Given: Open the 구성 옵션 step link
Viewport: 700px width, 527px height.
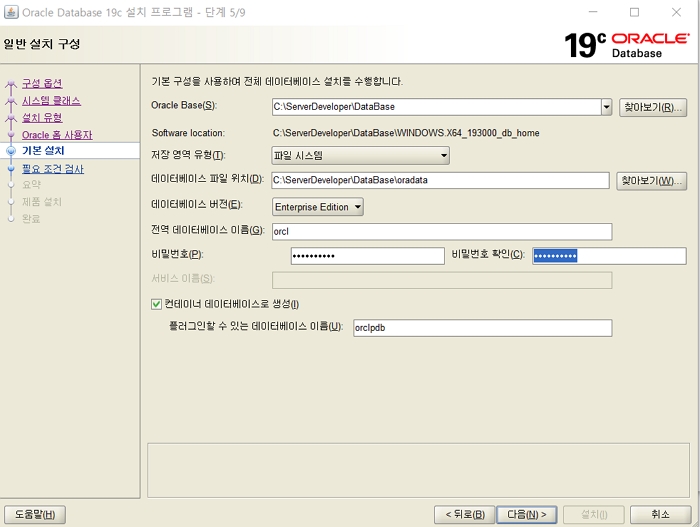Looking at the screenshot, I should pos(42,83).
